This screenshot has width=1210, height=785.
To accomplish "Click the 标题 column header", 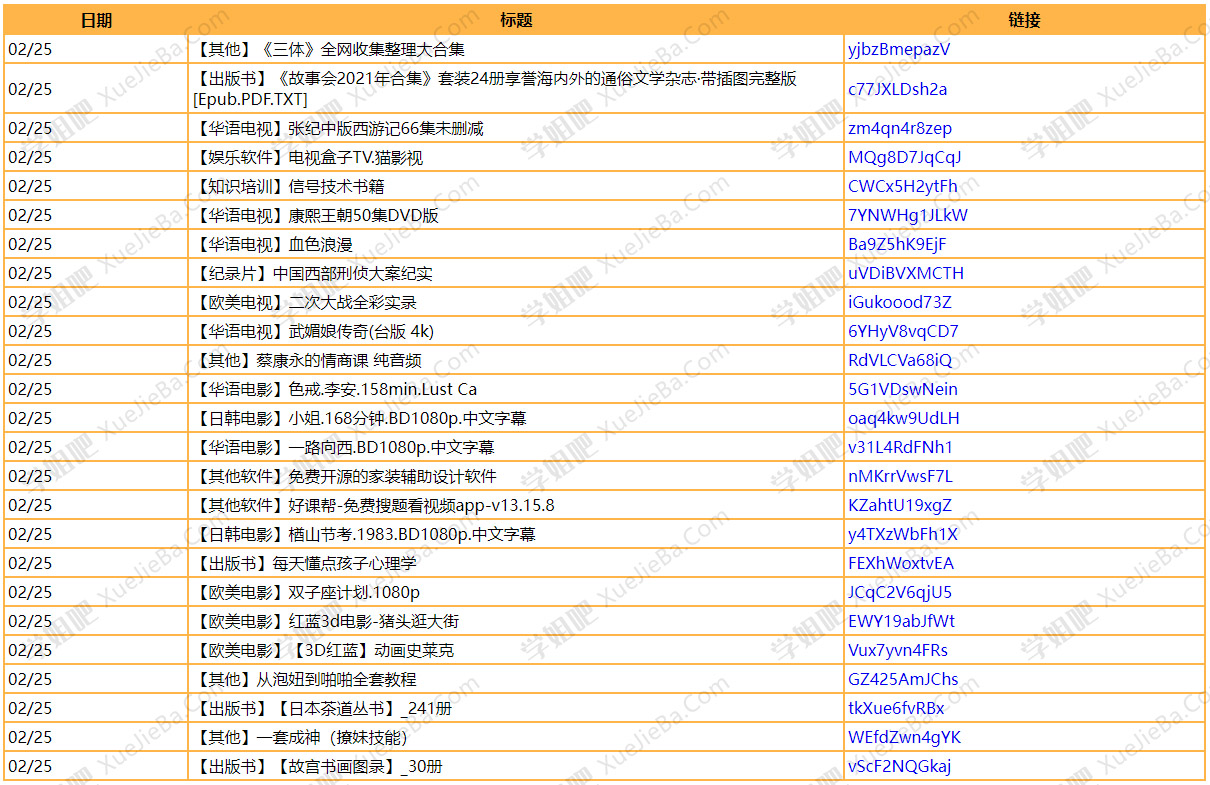I will (x=516, y=20).
